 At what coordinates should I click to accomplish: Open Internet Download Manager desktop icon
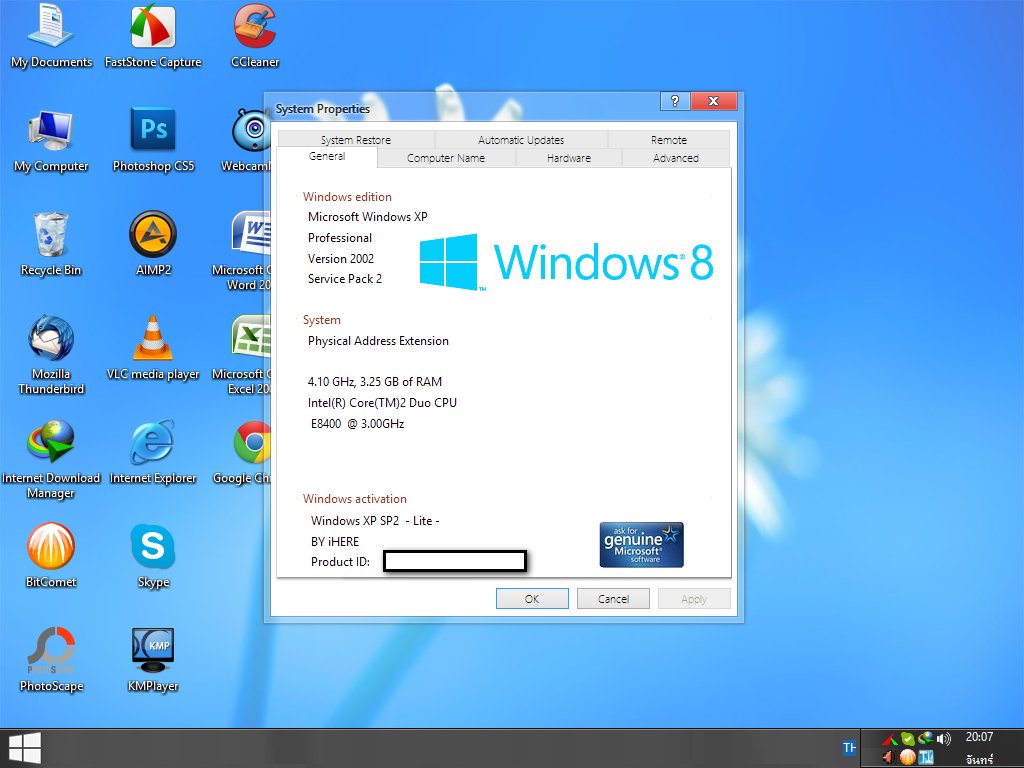tap(51, 459)
